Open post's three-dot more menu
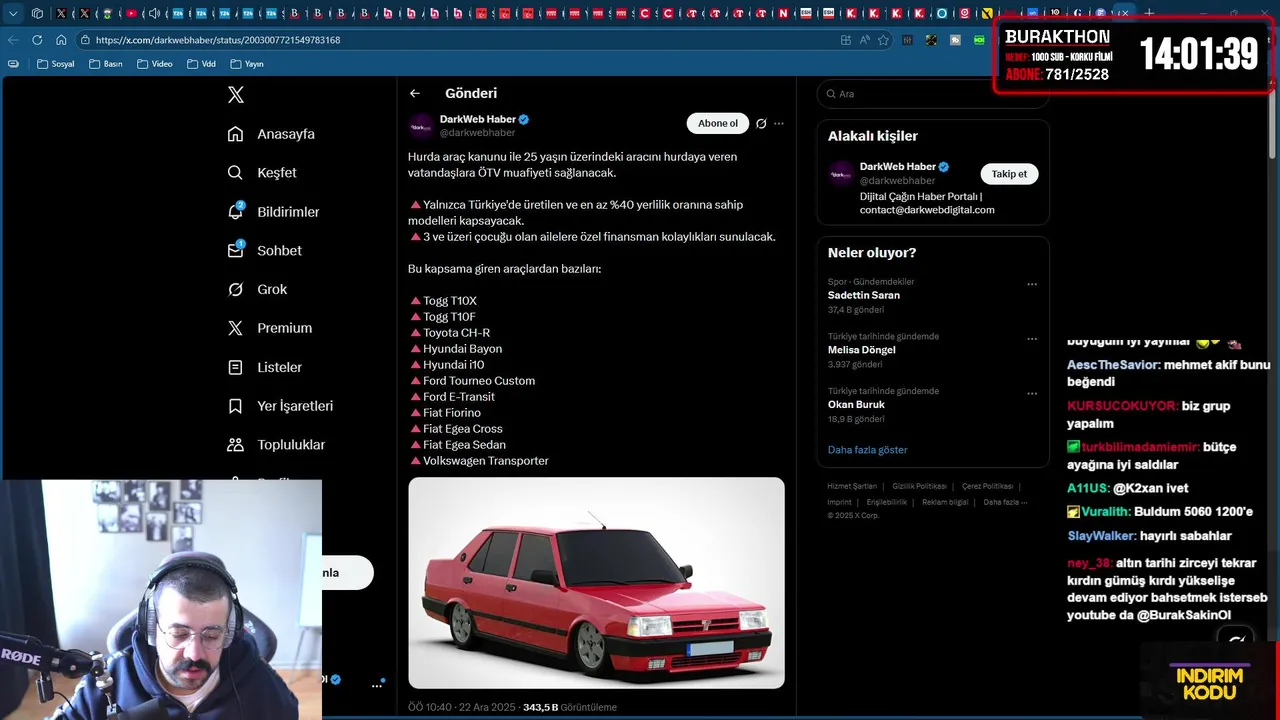 pos(779,124)
